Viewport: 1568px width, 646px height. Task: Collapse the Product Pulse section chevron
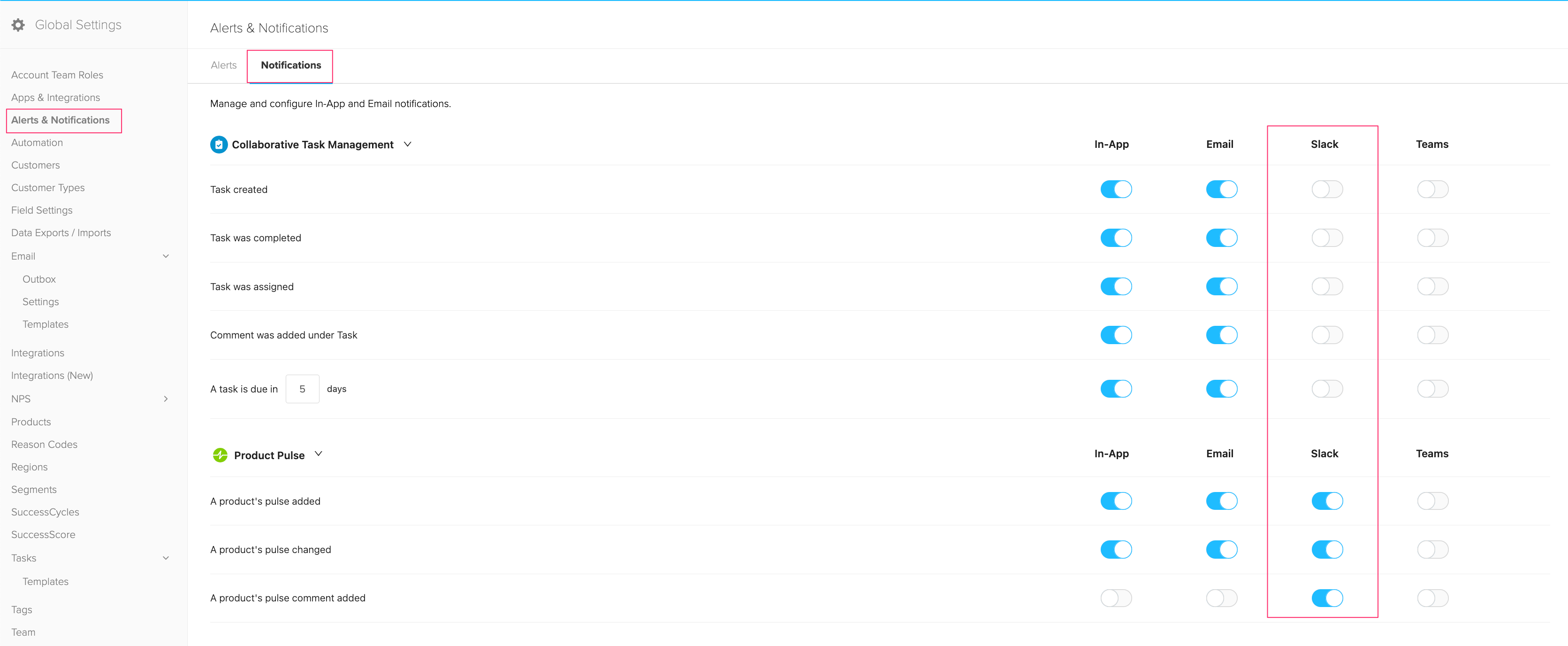tap(319, 454)
